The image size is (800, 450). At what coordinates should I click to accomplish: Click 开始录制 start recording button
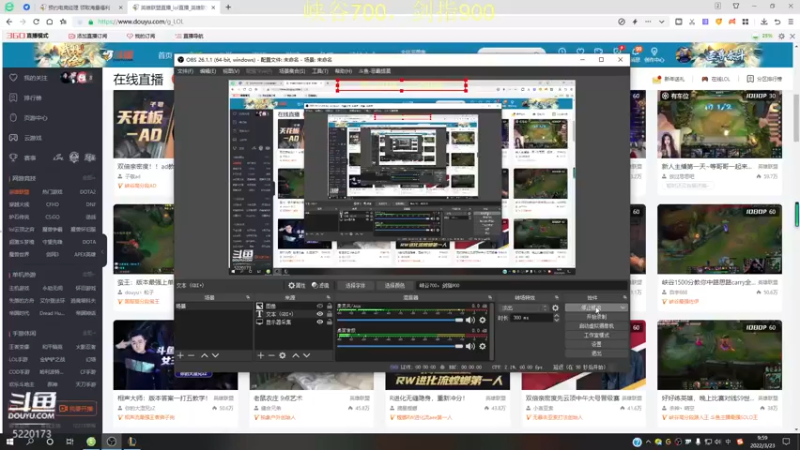point(596,317)
